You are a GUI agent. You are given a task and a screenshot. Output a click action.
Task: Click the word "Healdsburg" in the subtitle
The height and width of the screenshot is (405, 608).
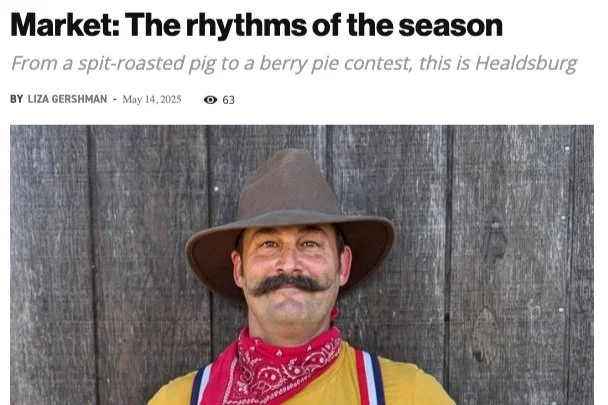point(526,64)
